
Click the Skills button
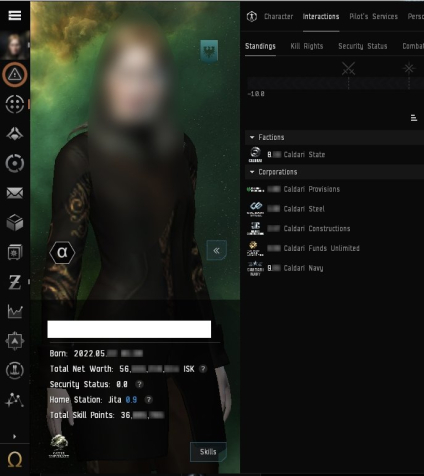coord(208,452)
